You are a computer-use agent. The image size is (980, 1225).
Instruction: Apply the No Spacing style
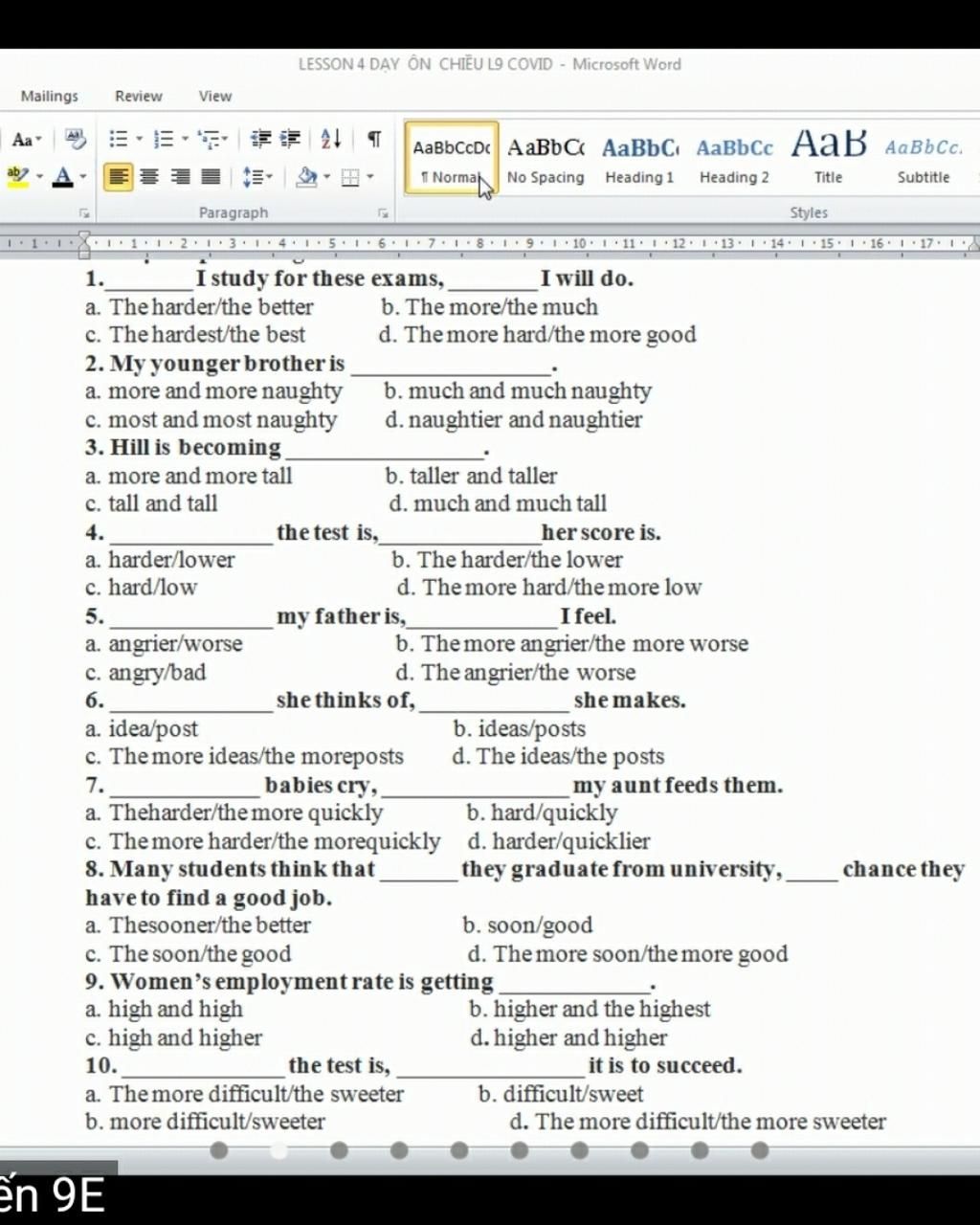(x=546, y=158)
